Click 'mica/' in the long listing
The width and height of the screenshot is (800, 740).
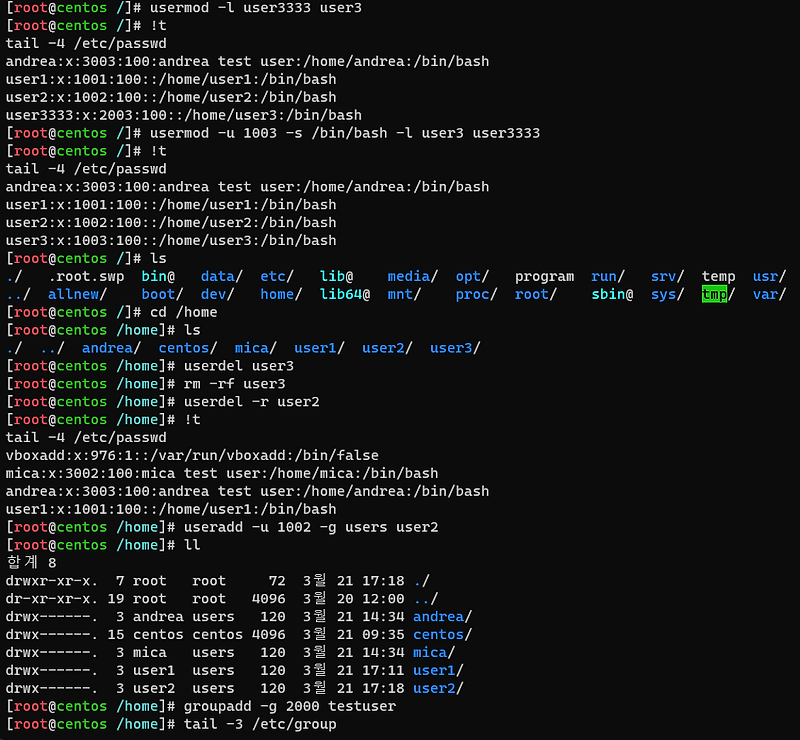434,652
